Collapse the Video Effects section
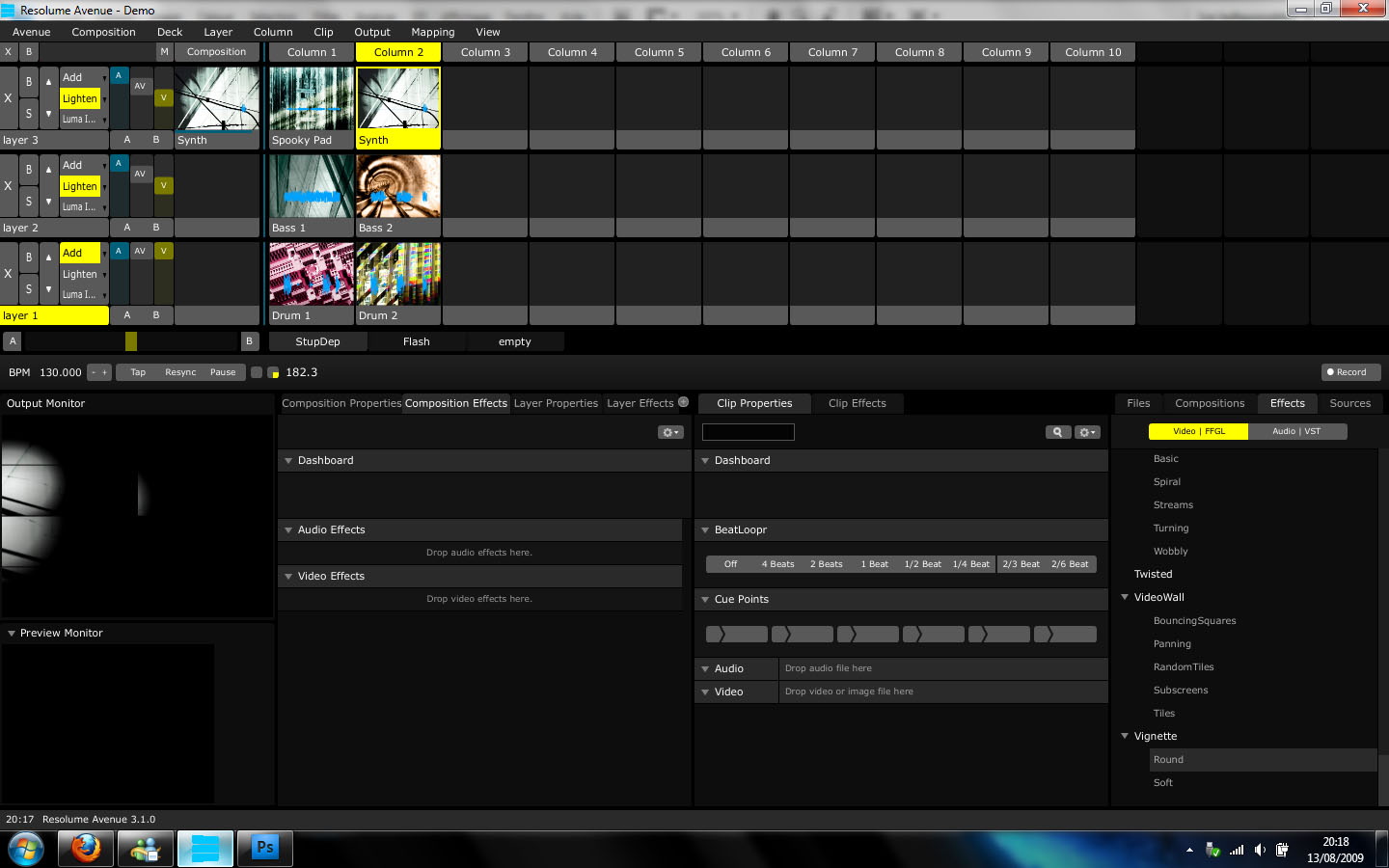 point(287,576)
